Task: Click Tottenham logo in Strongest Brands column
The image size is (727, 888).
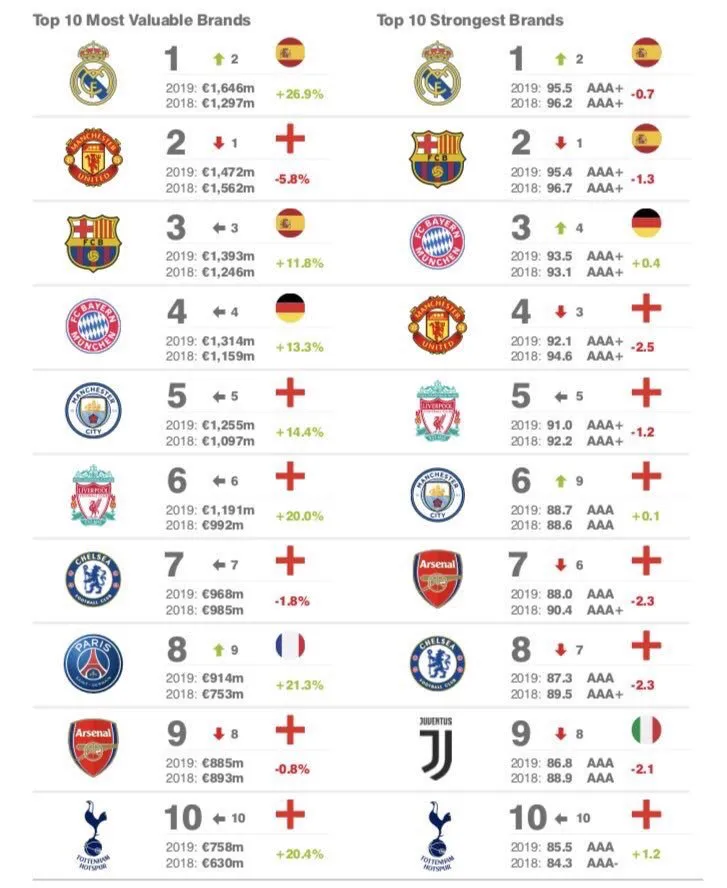Action: 437,834
